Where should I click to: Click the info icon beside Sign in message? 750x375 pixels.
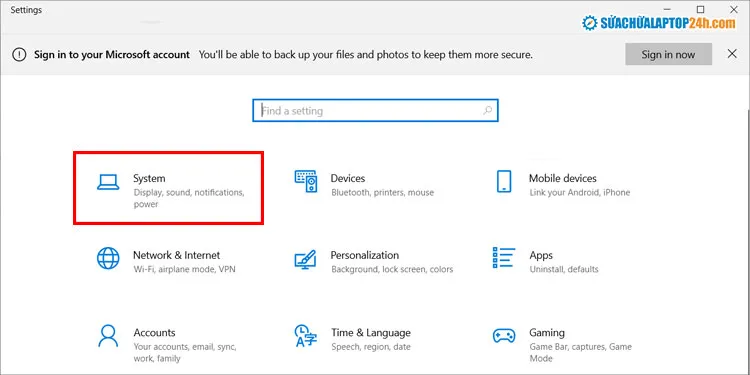[x=19, y=55]
